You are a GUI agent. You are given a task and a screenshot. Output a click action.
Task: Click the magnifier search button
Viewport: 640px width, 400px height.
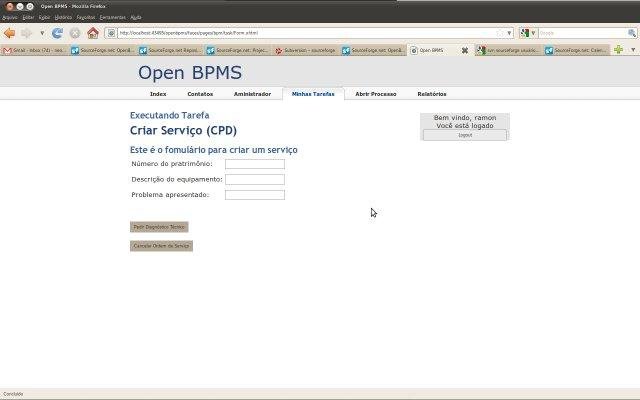[x=632, y=33]
